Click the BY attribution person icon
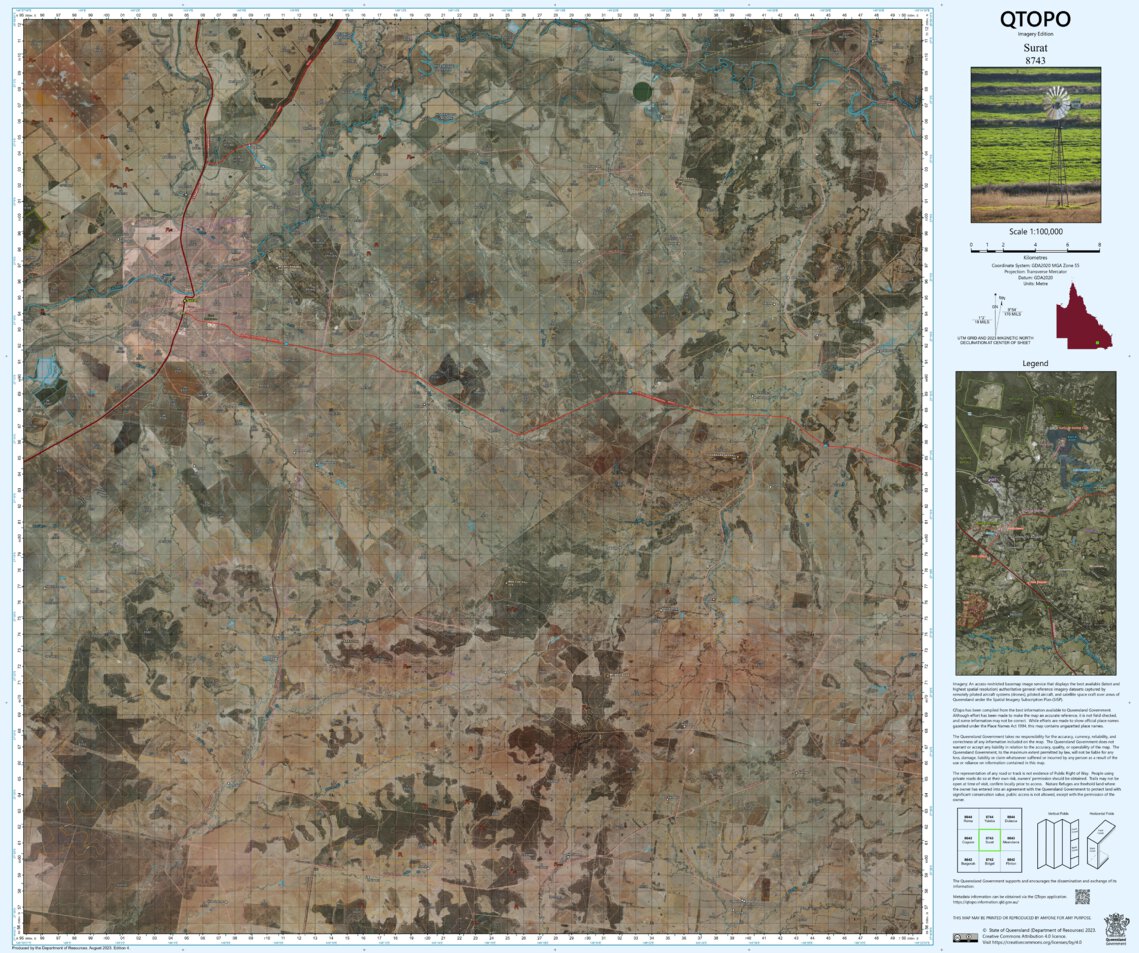This screenshot has height=953, width=1139. point(968,937)
